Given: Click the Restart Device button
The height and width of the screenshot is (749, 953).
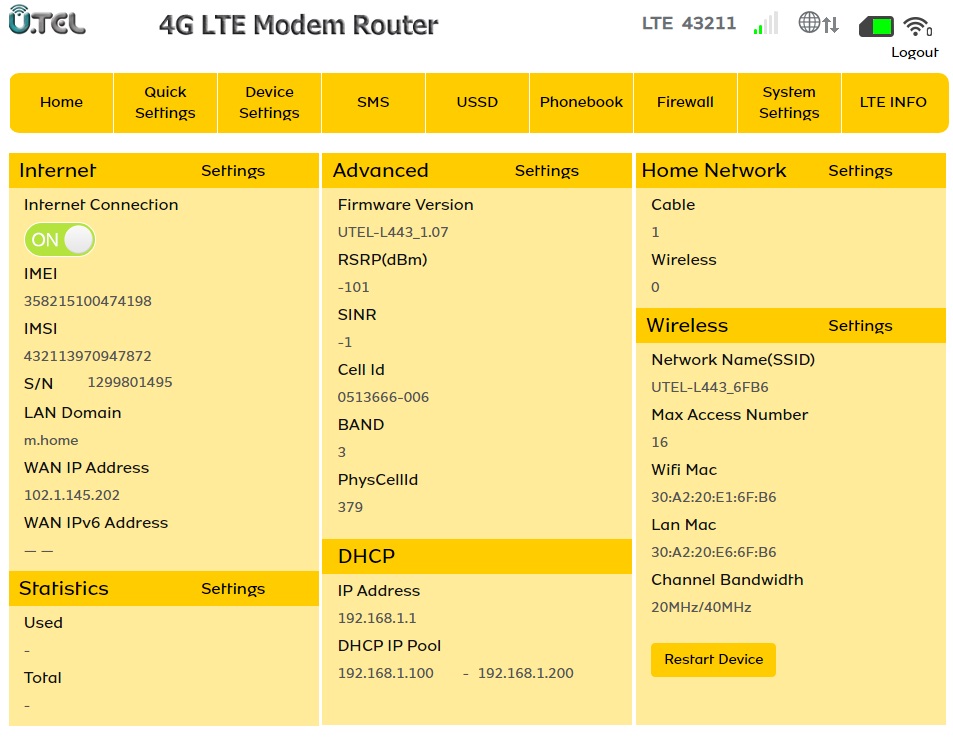Looking at the screenshot, I should pyautogui.click(x=714, y=660).
